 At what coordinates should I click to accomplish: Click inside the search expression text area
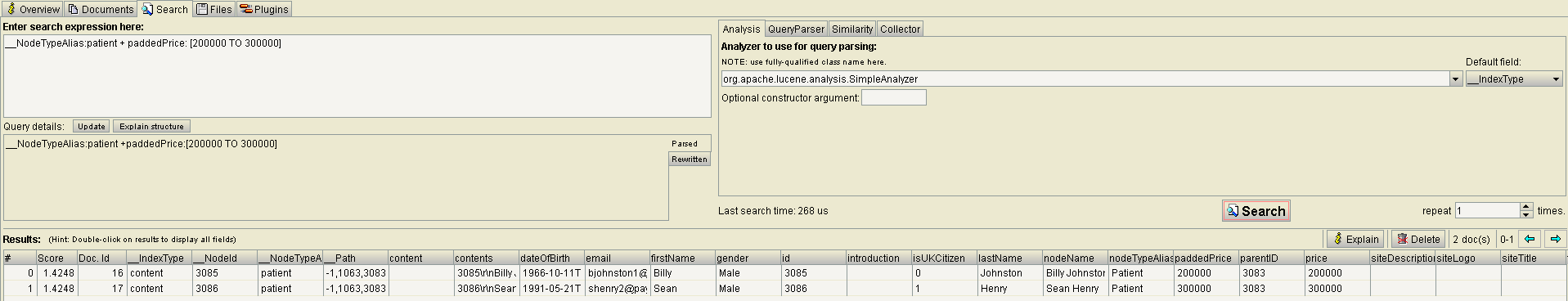click(x=357, y=76)
